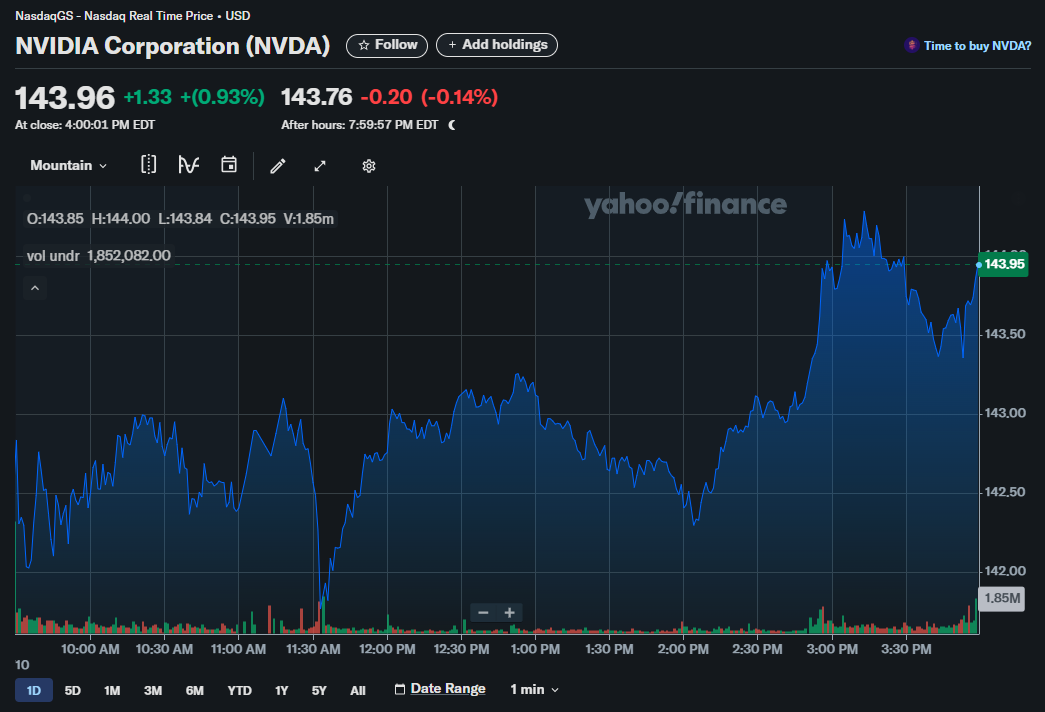Click the H:144.00 high value

(x=121, y=219)
